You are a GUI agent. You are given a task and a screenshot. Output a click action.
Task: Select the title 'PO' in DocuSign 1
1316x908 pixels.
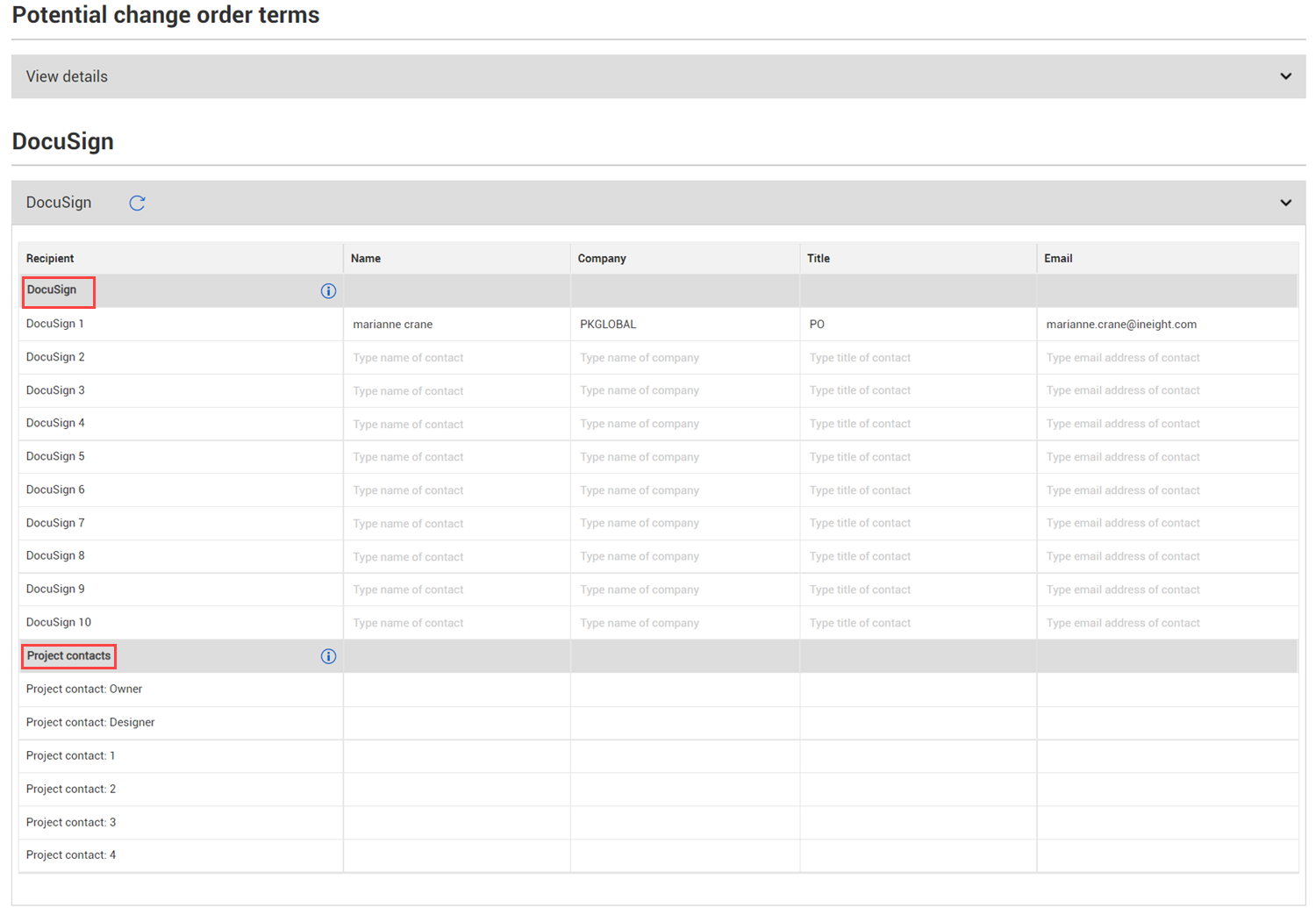tap(817, 325)
